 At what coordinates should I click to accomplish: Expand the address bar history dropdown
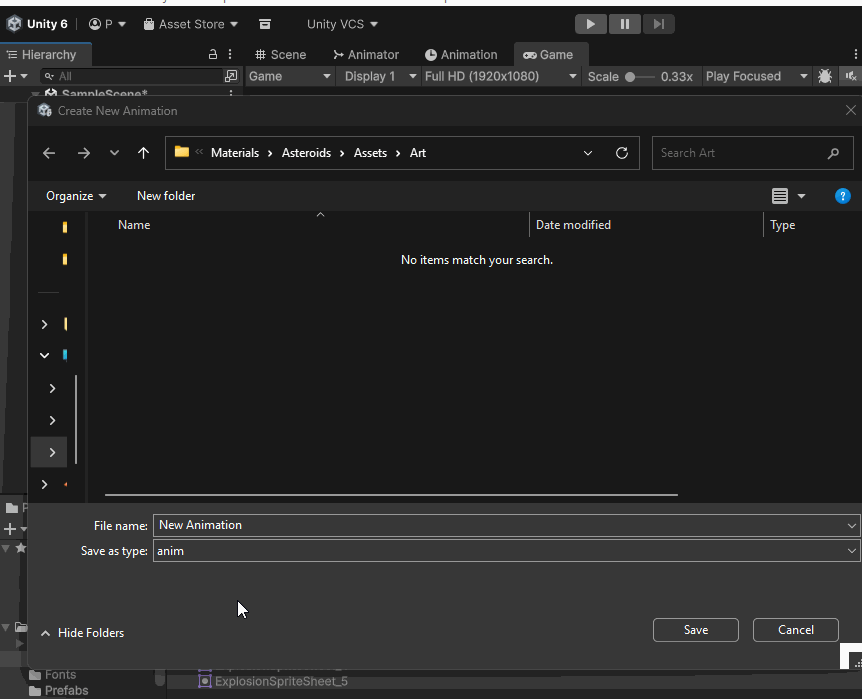588,153
